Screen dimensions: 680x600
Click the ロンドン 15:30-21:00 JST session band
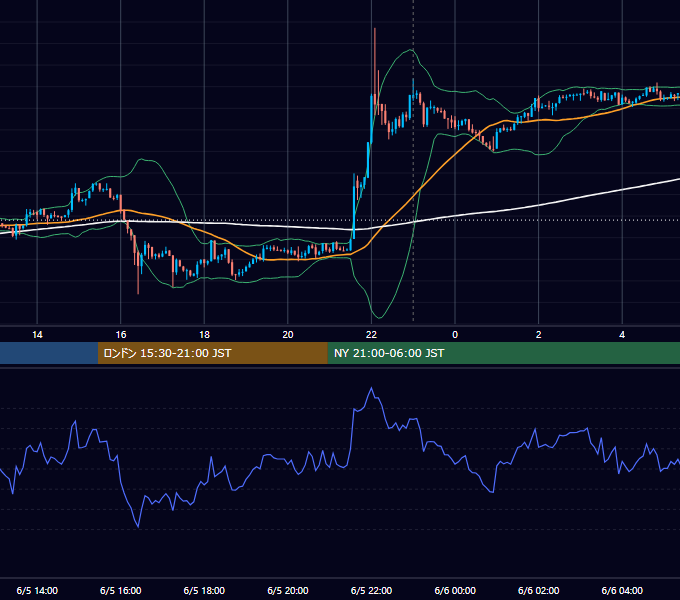212,353
